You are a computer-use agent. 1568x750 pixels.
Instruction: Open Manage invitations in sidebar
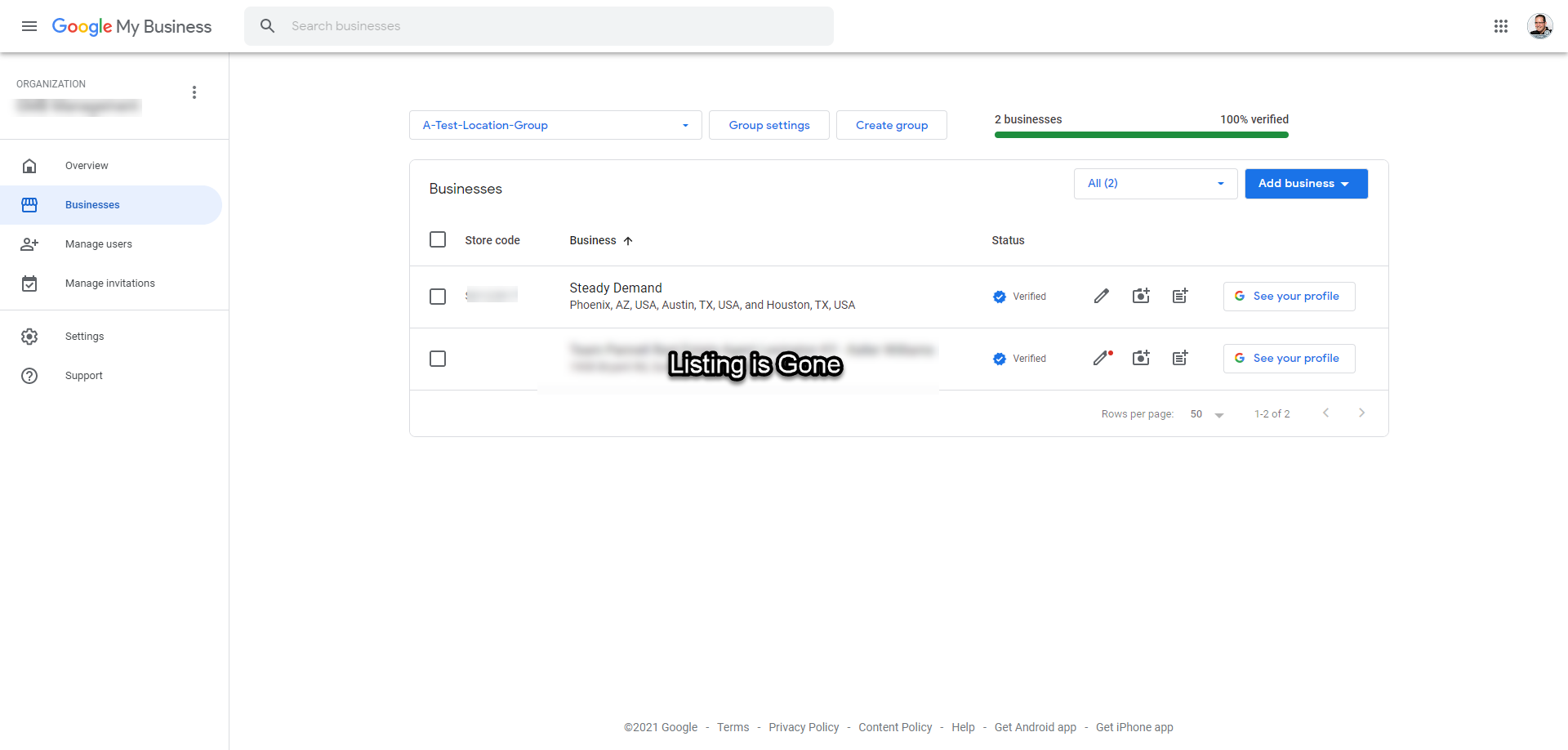[x=109, y=283]
